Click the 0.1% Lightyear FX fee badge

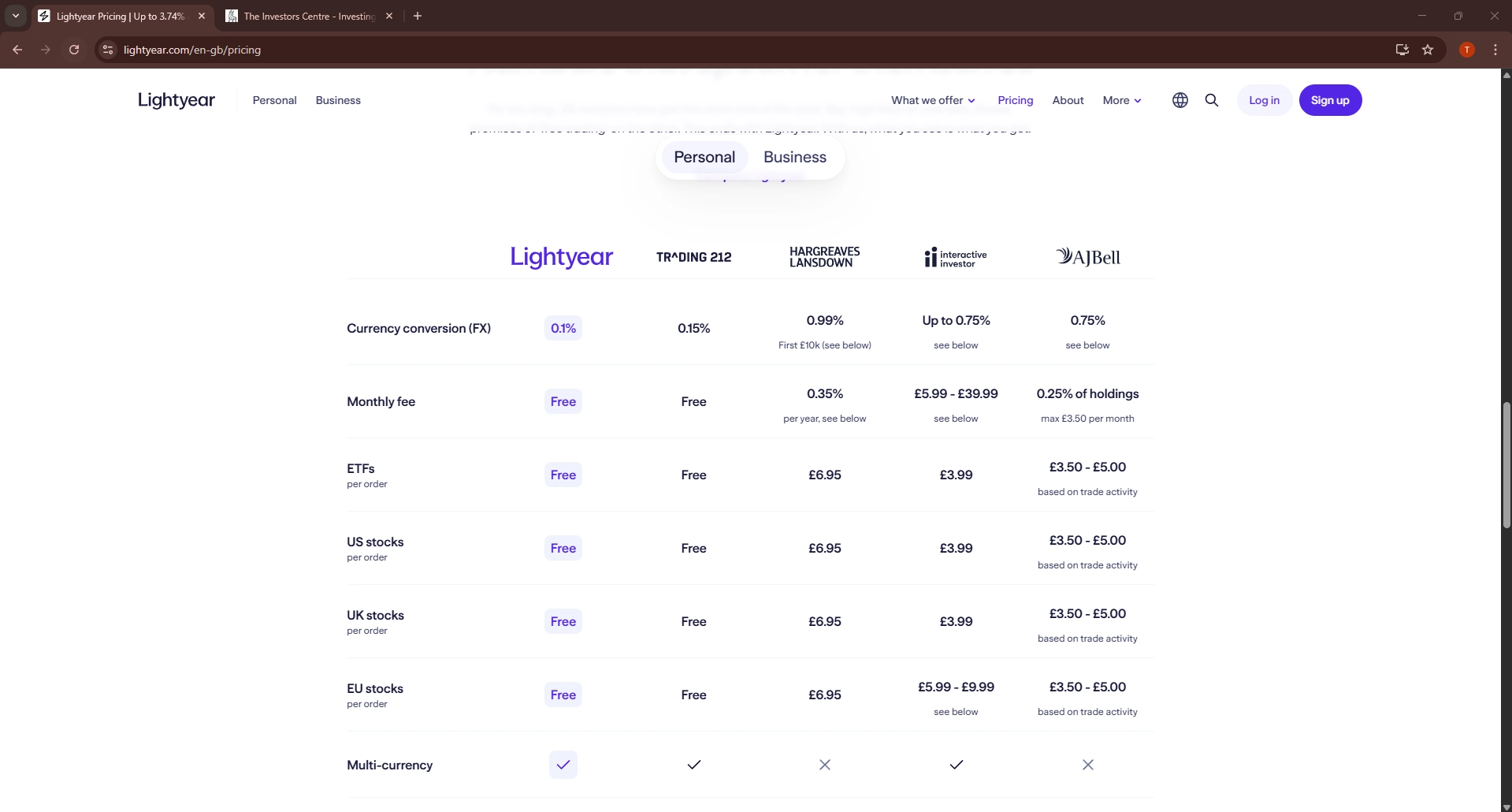563,328
